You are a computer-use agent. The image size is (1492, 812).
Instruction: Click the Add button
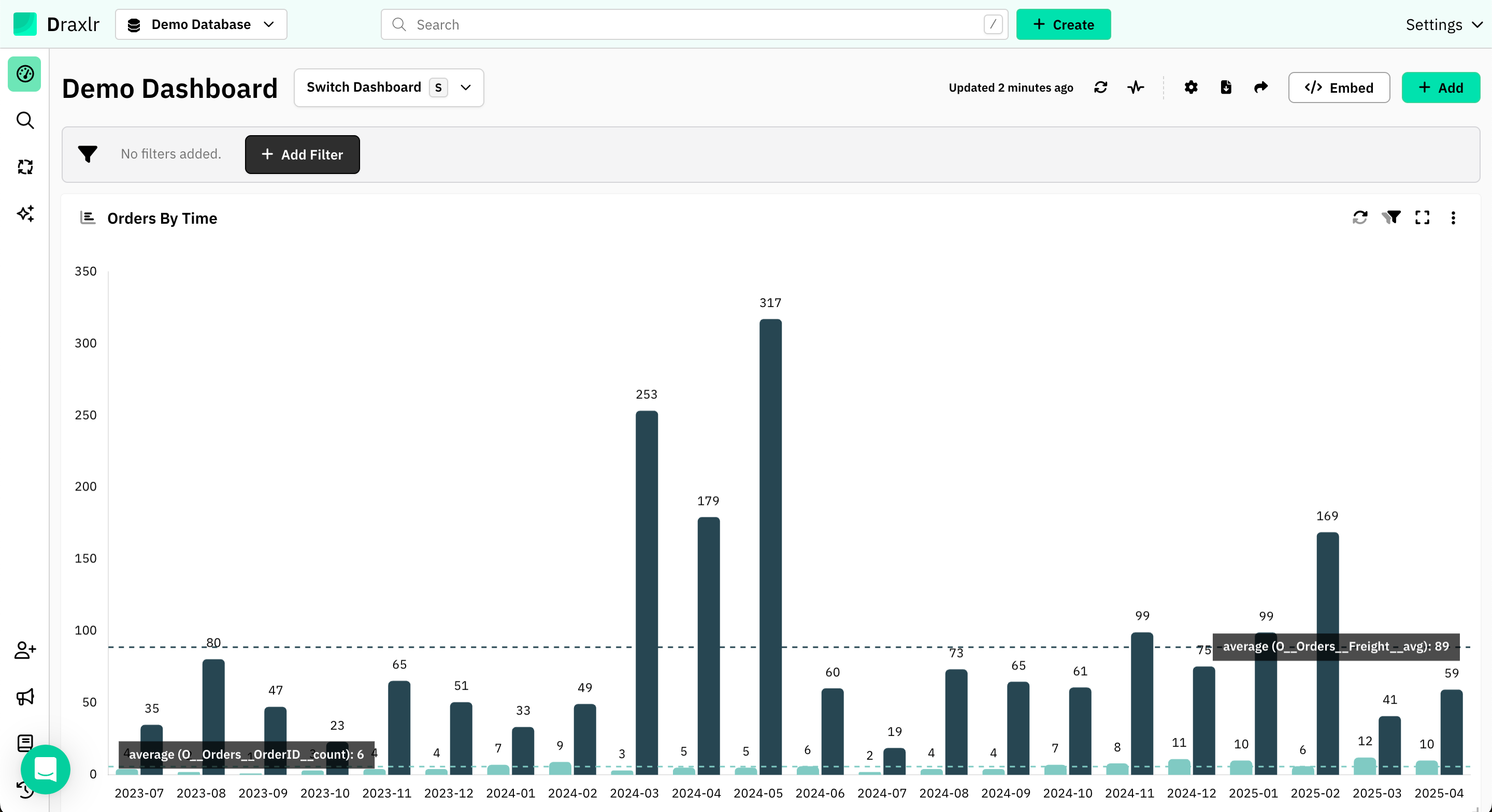click(1440, 88)
